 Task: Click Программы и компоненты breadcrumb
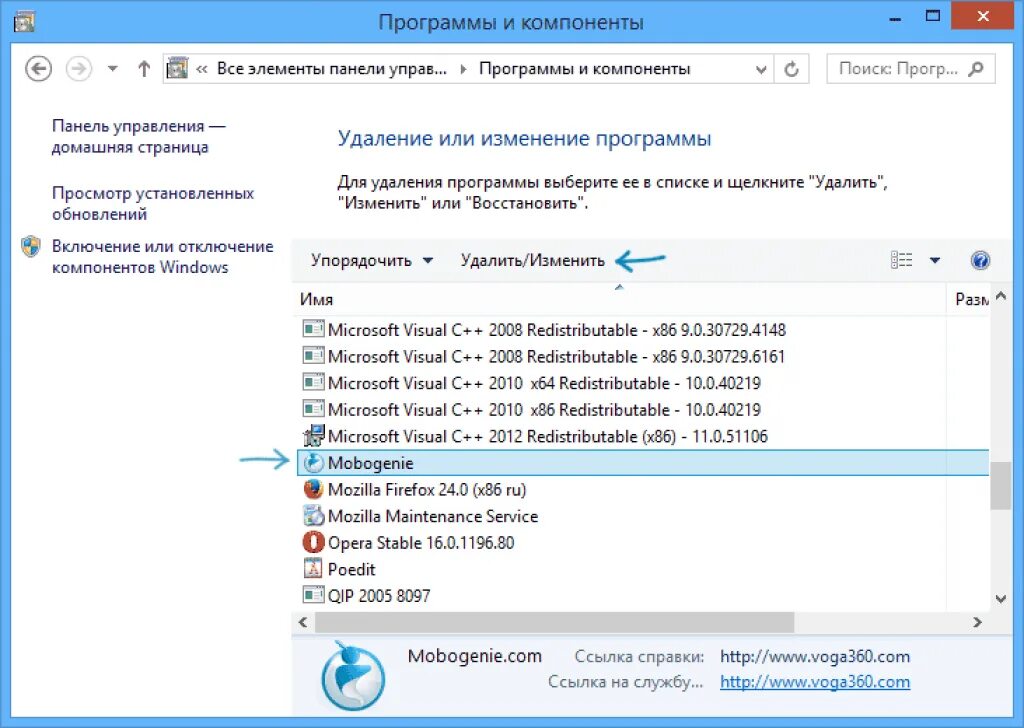584,69
